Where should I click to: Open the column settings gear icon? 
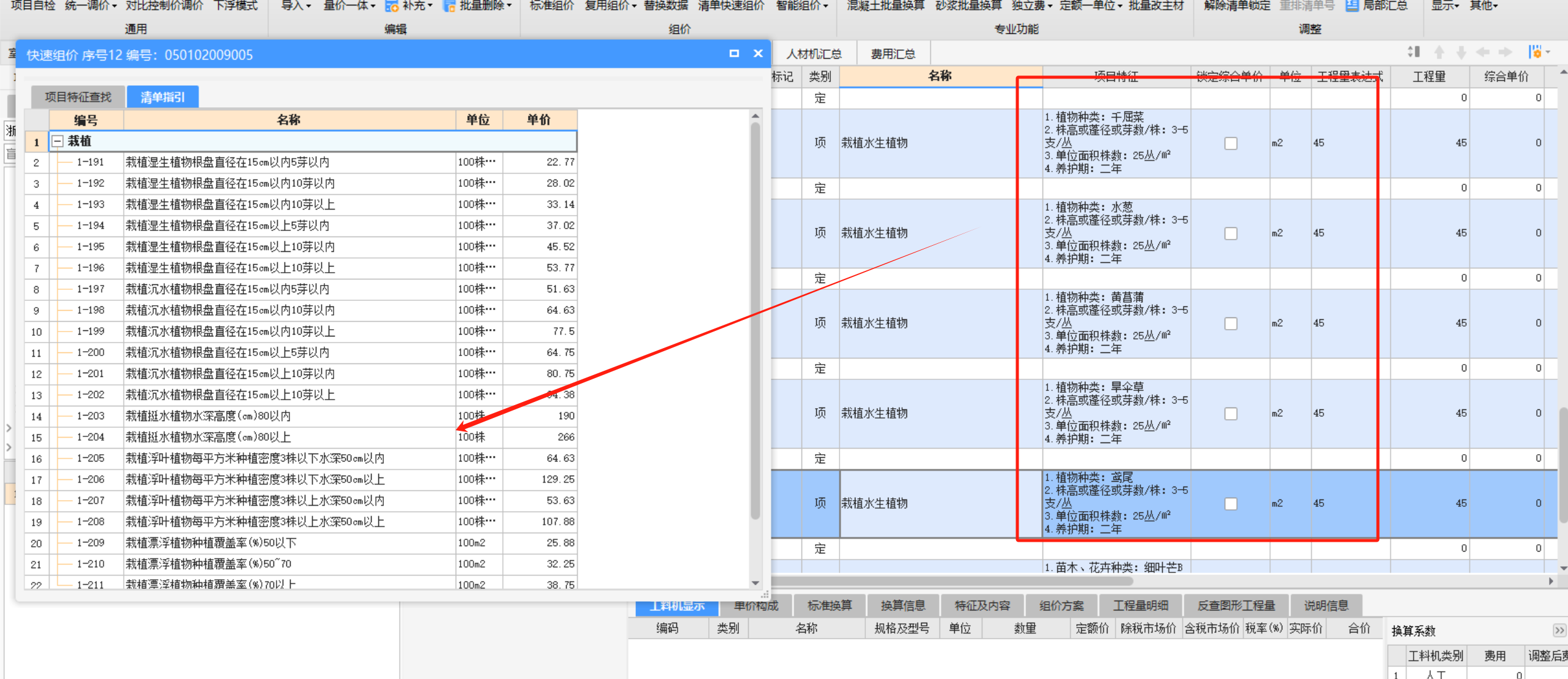(x=1535, y=52)
